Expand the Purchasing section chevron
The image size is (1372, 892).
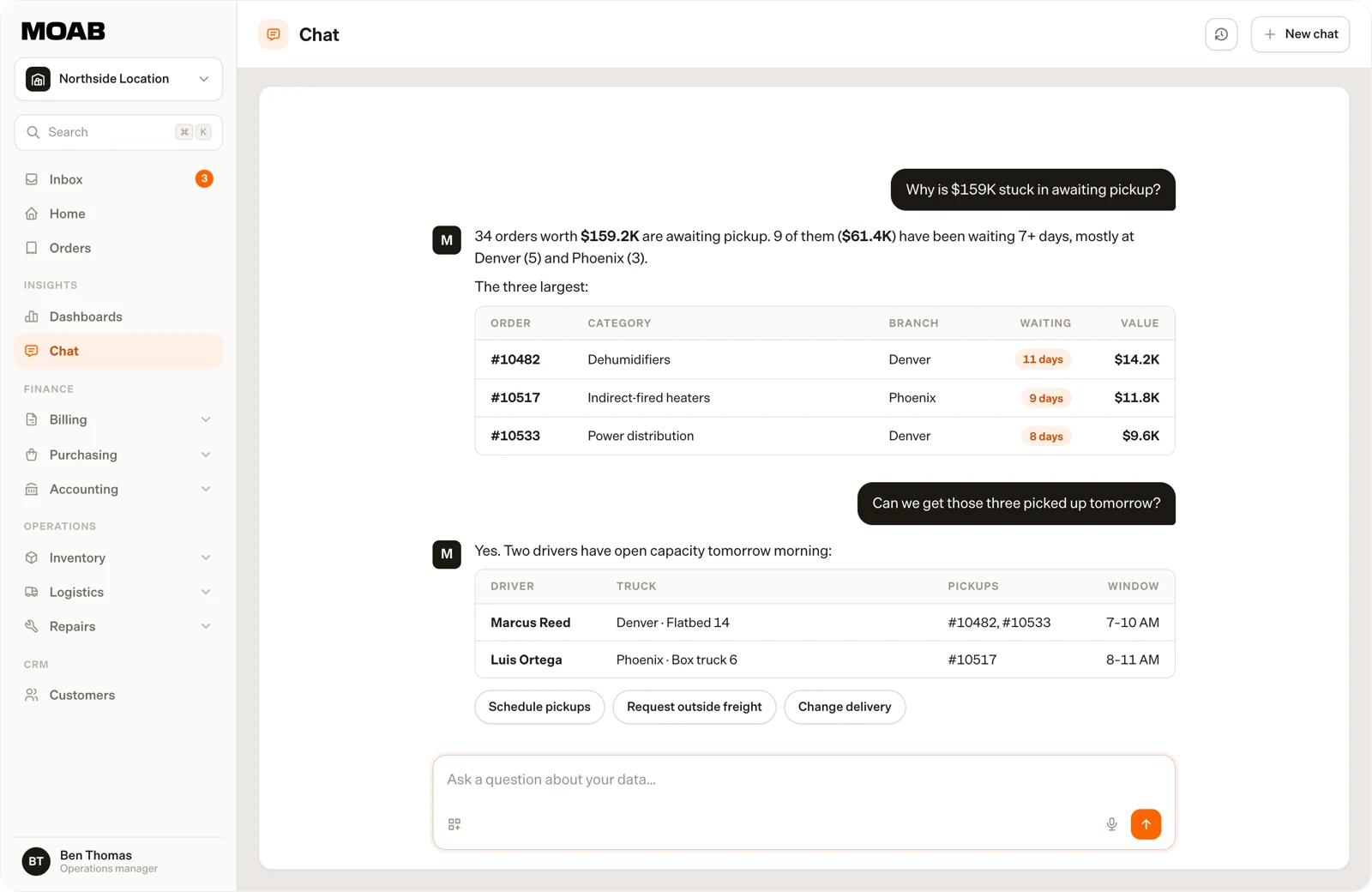pos(206,455)
